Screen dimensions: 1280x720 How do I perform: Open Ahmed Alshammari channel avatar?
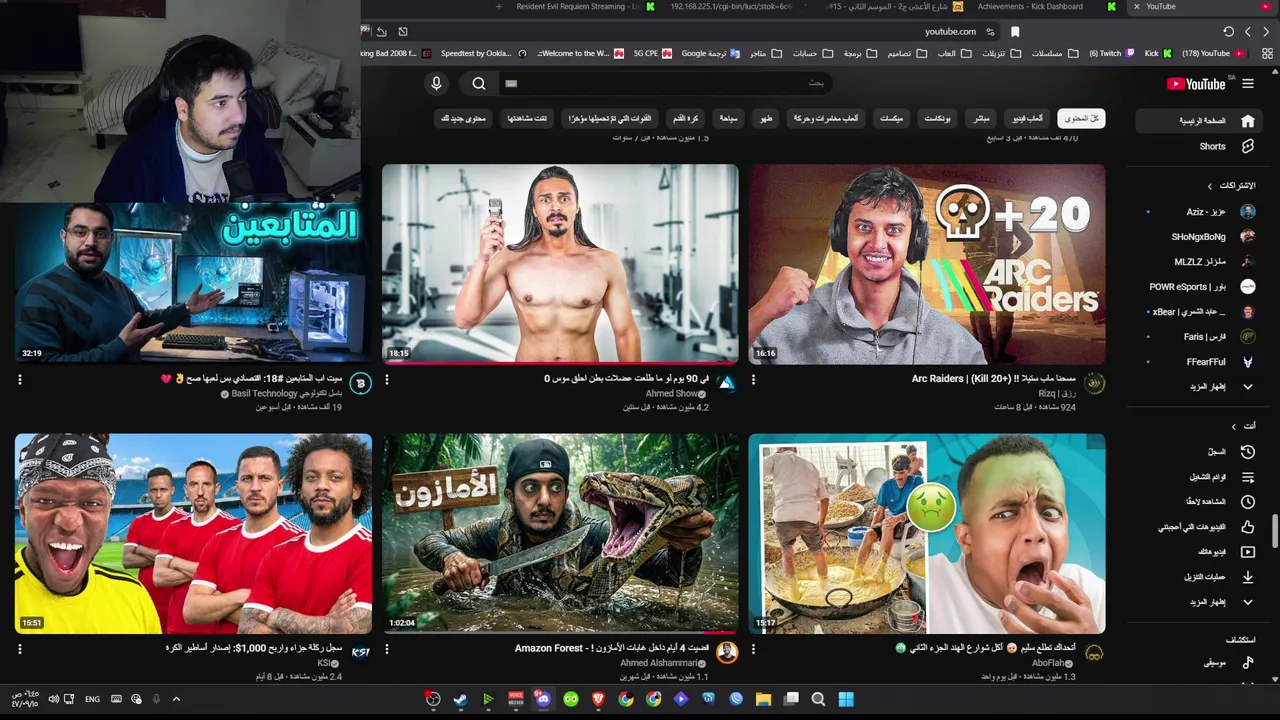click(x=727, y=653)
